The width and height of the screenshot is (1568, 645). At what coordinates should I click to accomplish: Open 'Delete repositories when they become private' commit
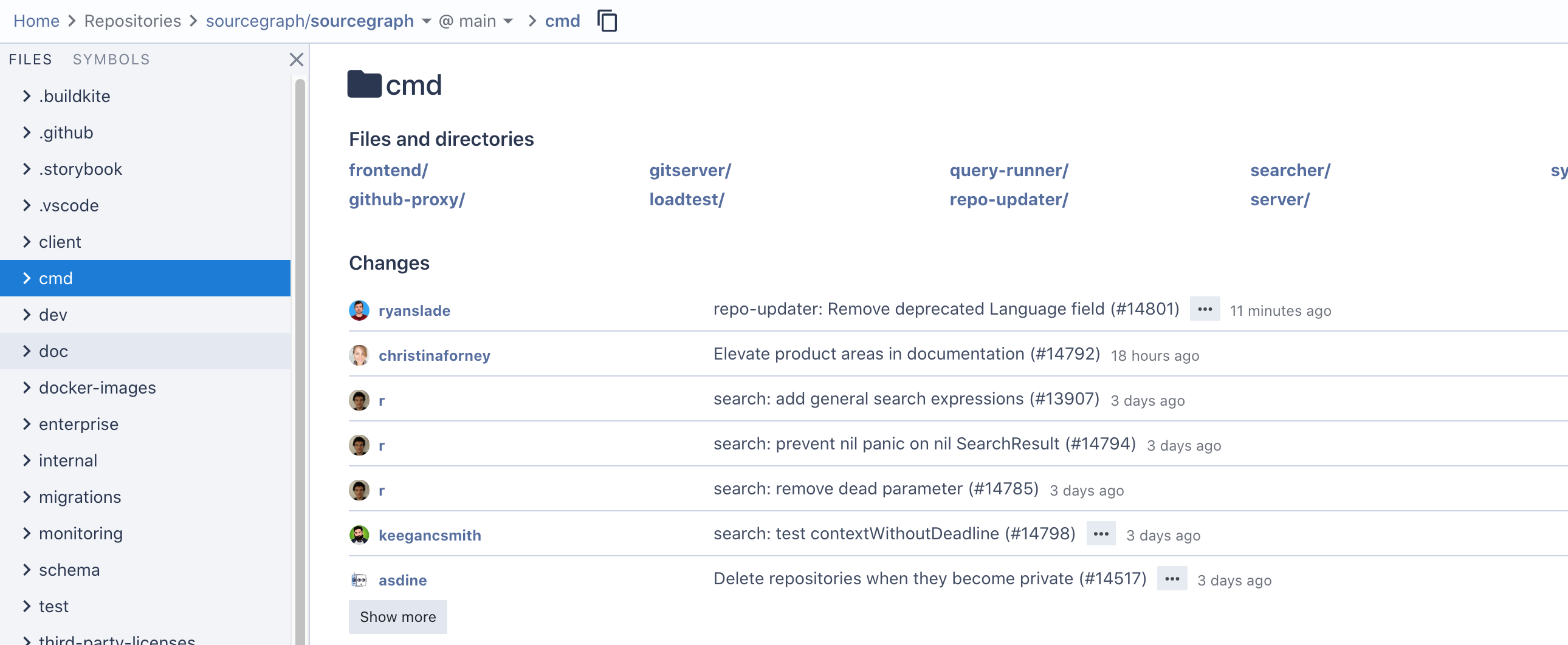pos(929,579)
